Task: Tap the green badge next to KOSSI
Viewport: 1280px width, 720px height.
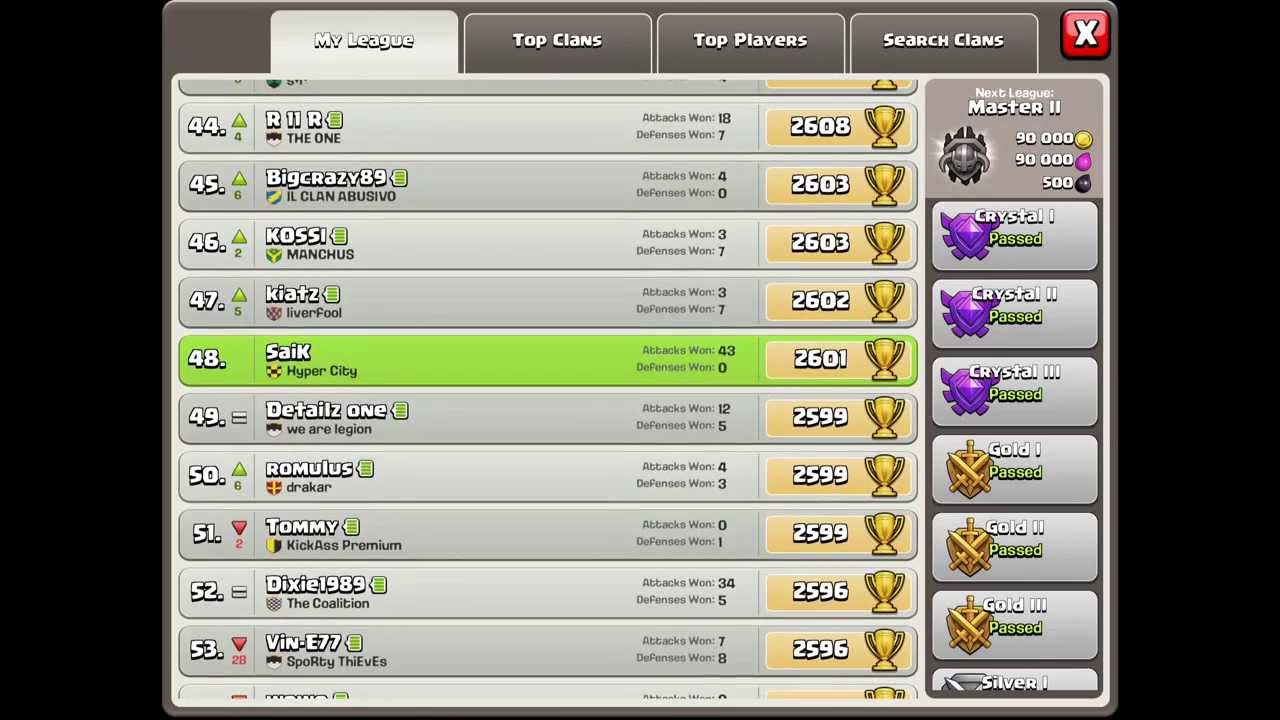Action: click(x=339, y=236)
